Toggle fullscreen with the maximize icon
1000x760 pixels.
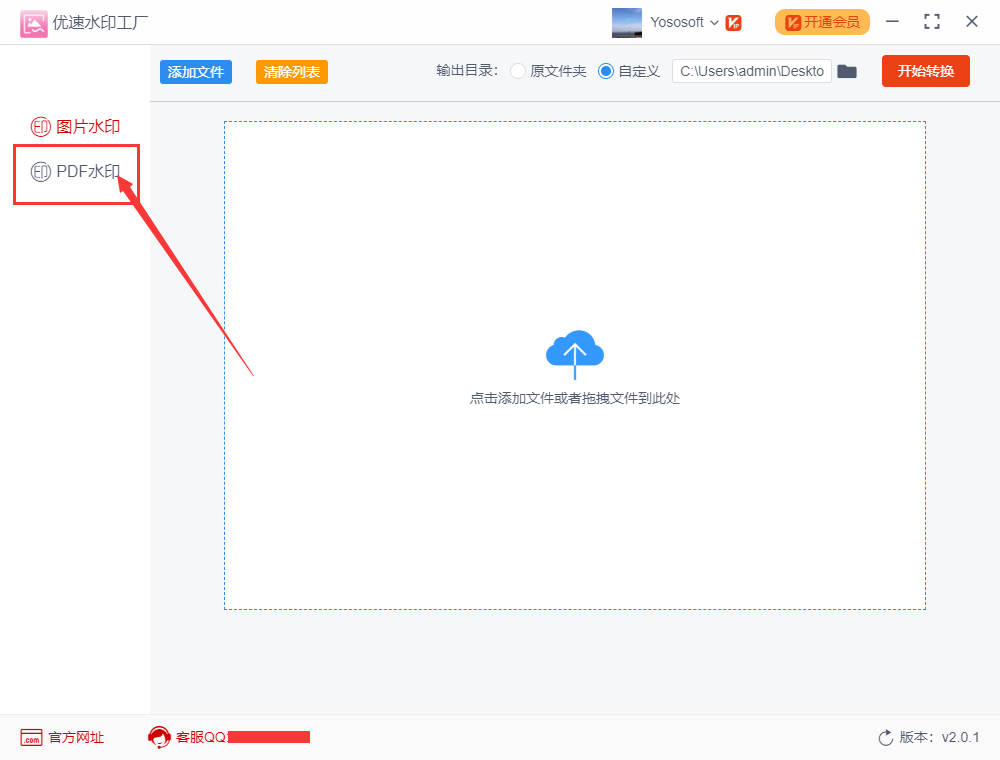(x=932, y=22)
